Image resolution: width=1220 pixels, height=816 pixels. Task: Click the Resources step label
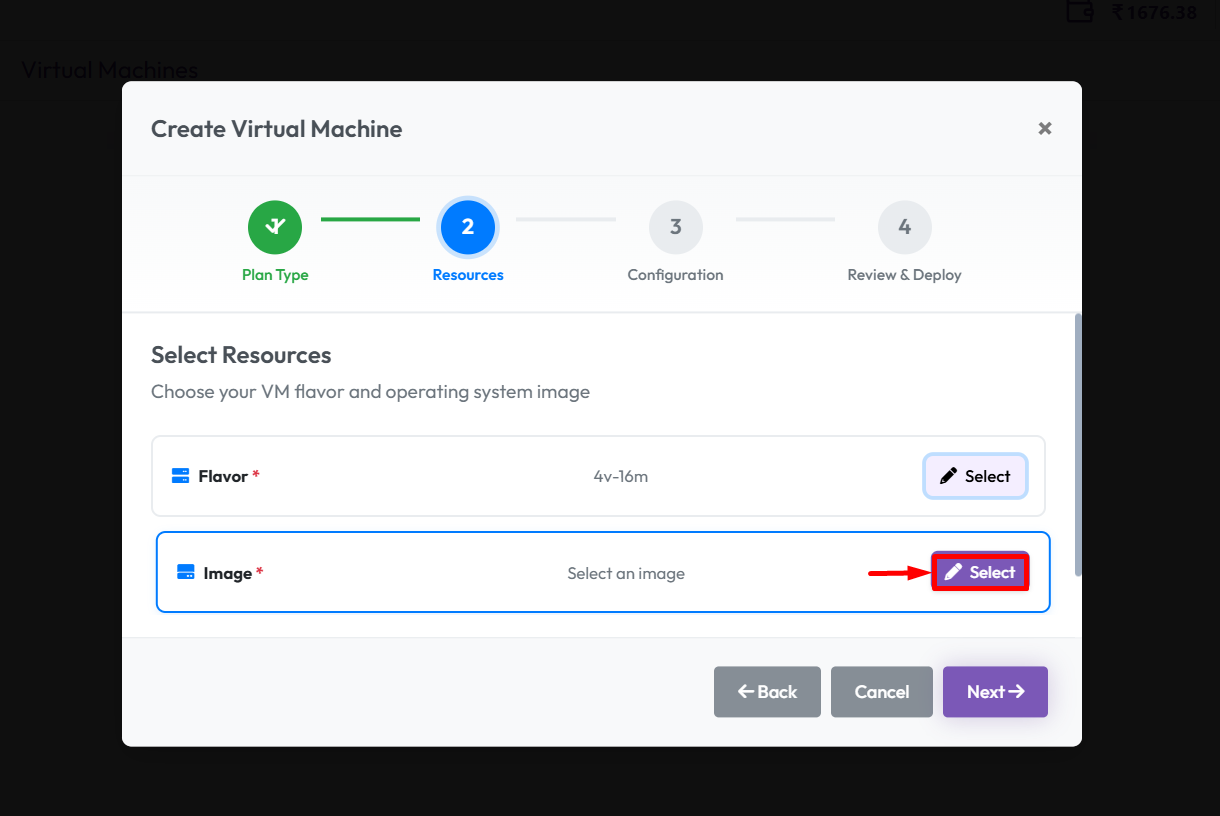tap(468, 275)
